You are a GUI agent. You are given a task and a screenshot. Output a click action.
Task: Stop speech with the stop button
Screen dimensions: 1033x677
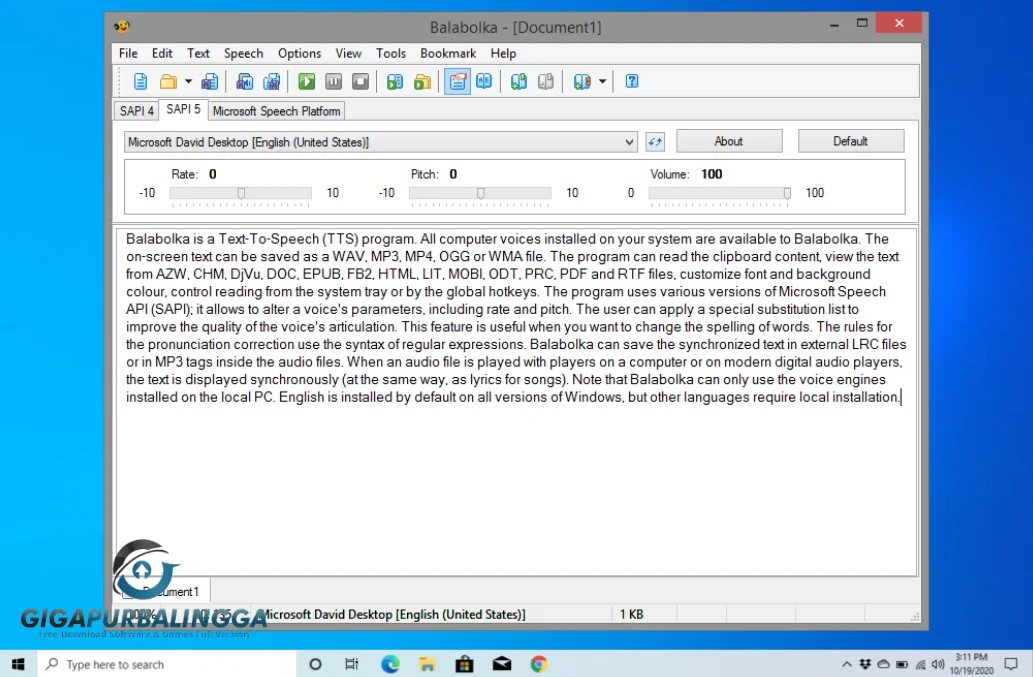coord(360,82)
